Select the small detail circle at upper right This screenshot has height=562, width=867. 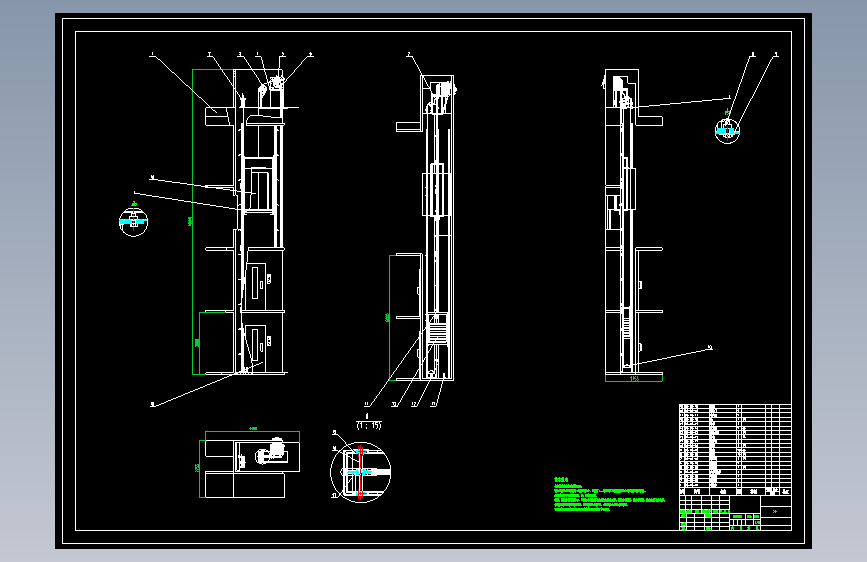coord(727,131)
